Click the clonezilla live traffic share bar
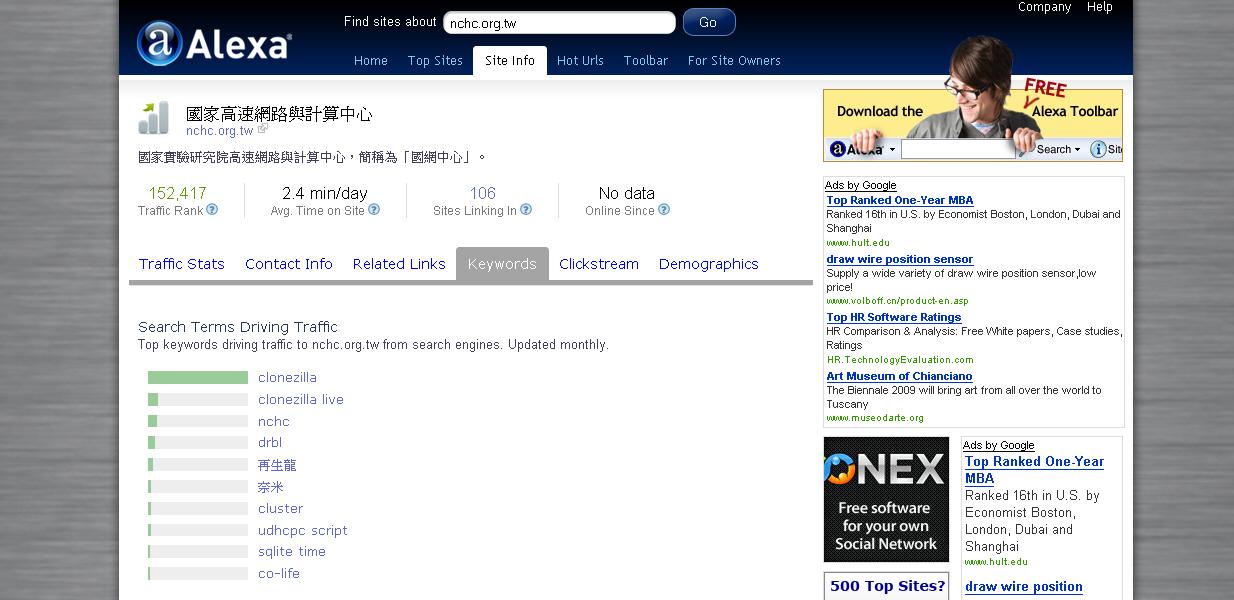This screenshot has height=600, width=1234. point(198,400)
